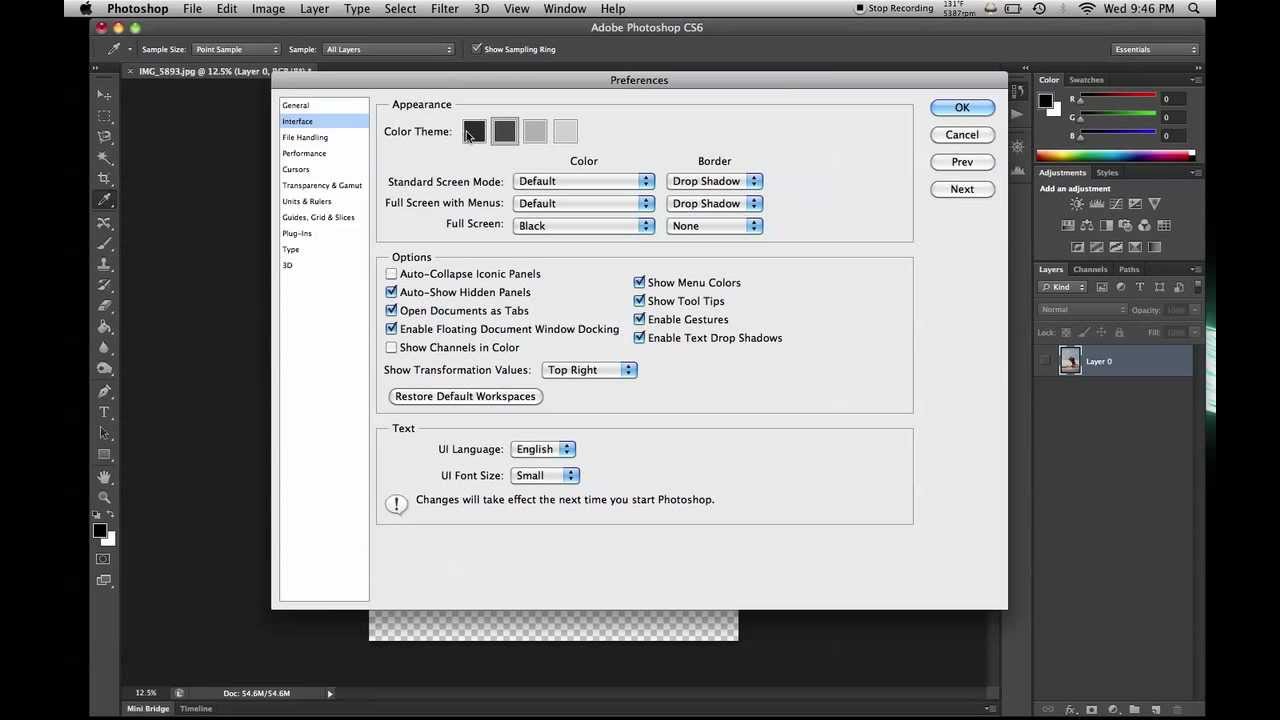Select the Rectangular Marquee tool
This screenshot has height=720, width=1280.
pos(104,116)
